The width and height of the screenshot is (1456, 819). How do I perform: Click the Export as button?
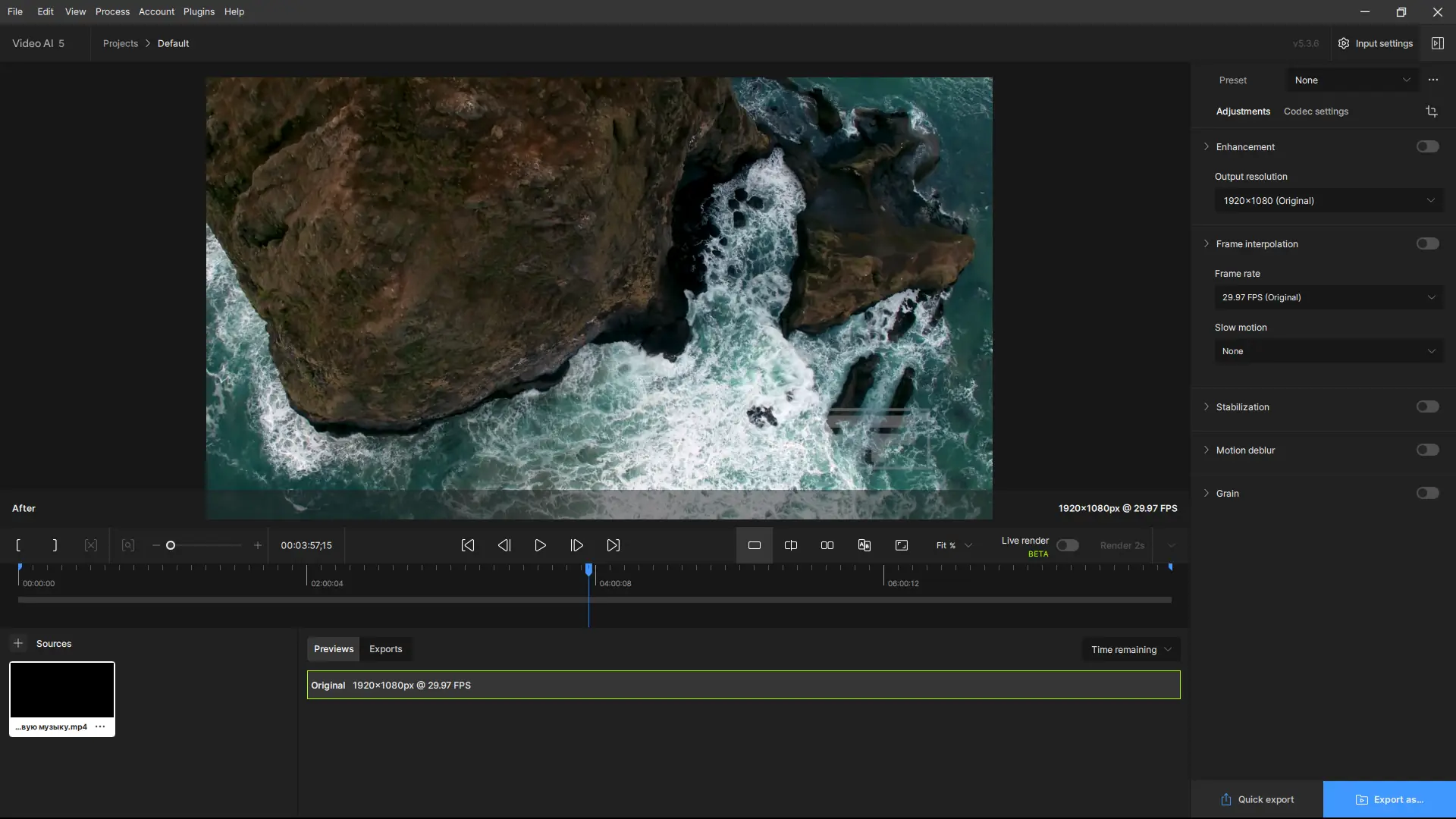(x=1389, y=799)
